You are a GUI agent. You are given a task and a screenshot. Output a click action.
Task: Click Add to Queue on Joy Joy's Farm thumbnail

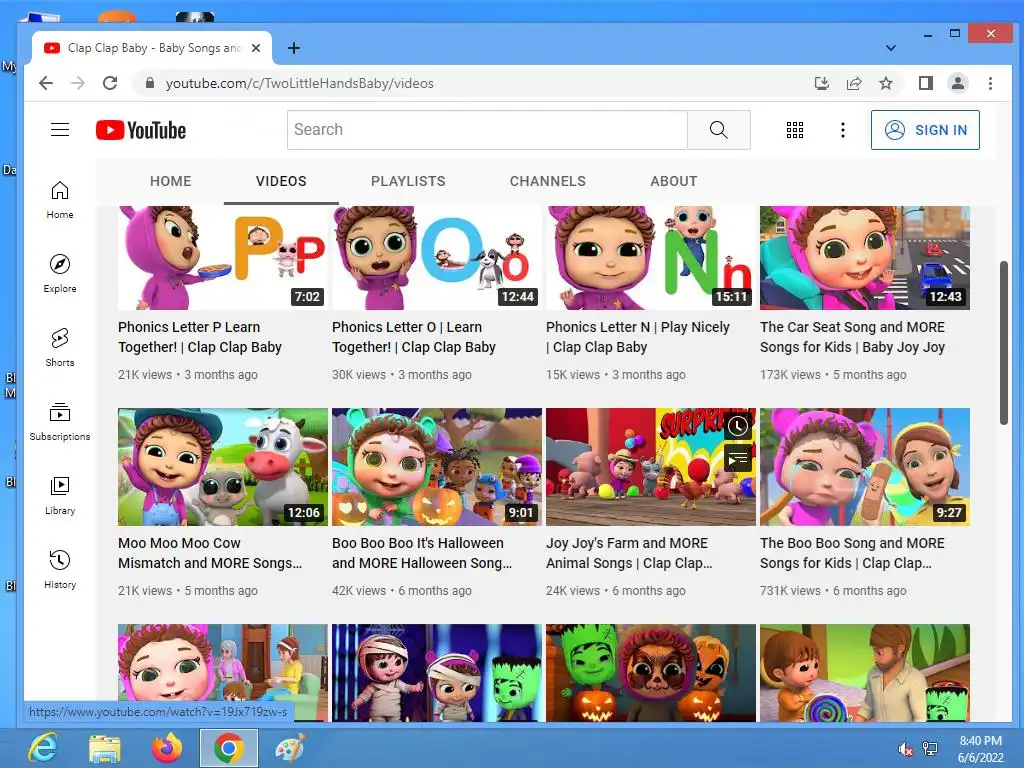click(x=737, y=458)
